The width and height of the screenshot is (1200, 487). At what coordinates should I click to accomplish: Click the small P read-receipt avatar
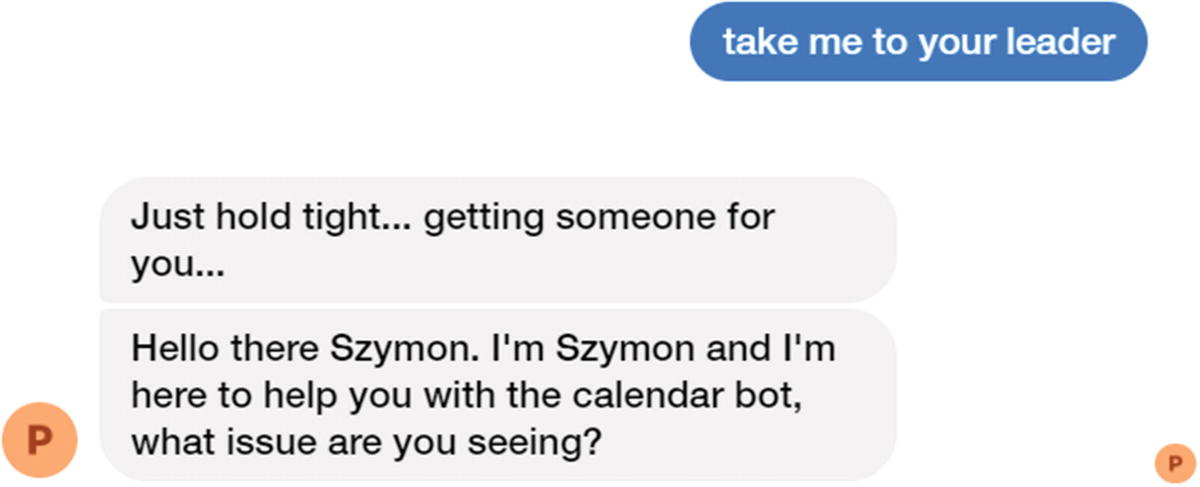tap(1170, 461)
